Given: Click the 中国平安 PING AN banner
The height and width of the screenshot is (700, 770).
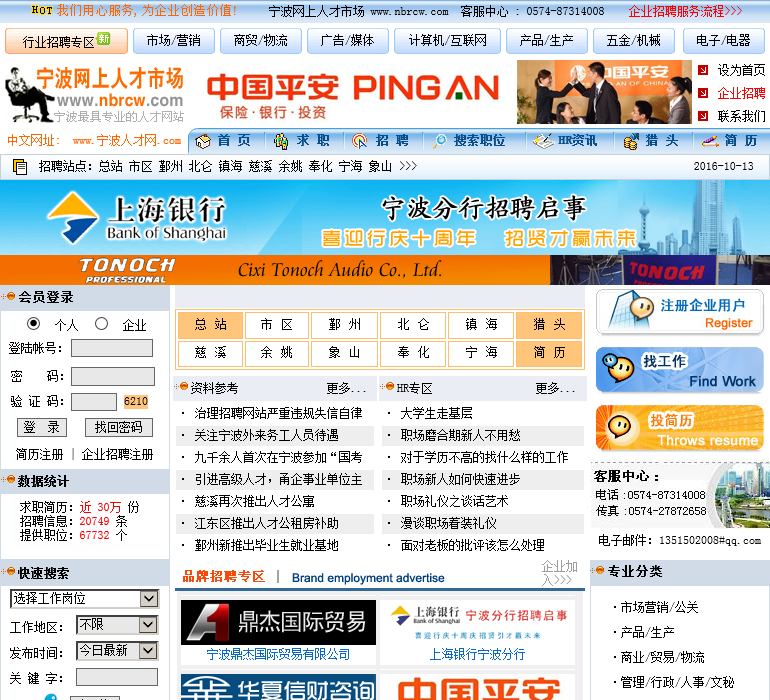Looking at the screenshot, I should (352, 94).
